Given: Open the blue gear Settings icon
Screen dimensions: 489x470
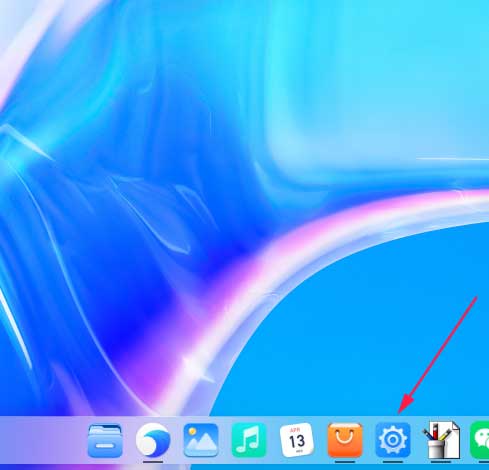Looking at the screenshot, I should tap(393, 440).
